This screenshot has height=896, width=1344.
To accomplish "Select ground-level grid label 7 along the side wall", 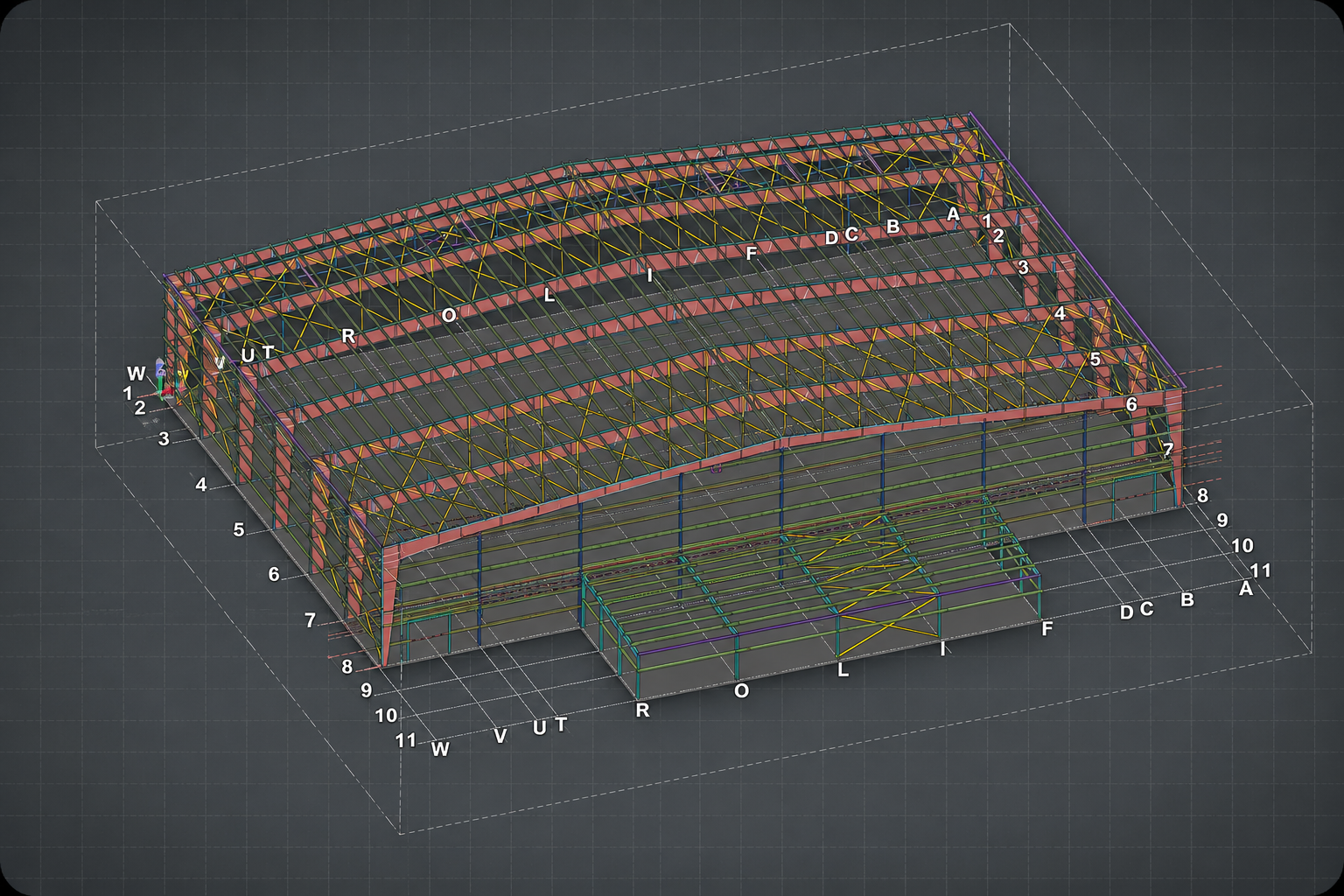I will coord(310,620).
